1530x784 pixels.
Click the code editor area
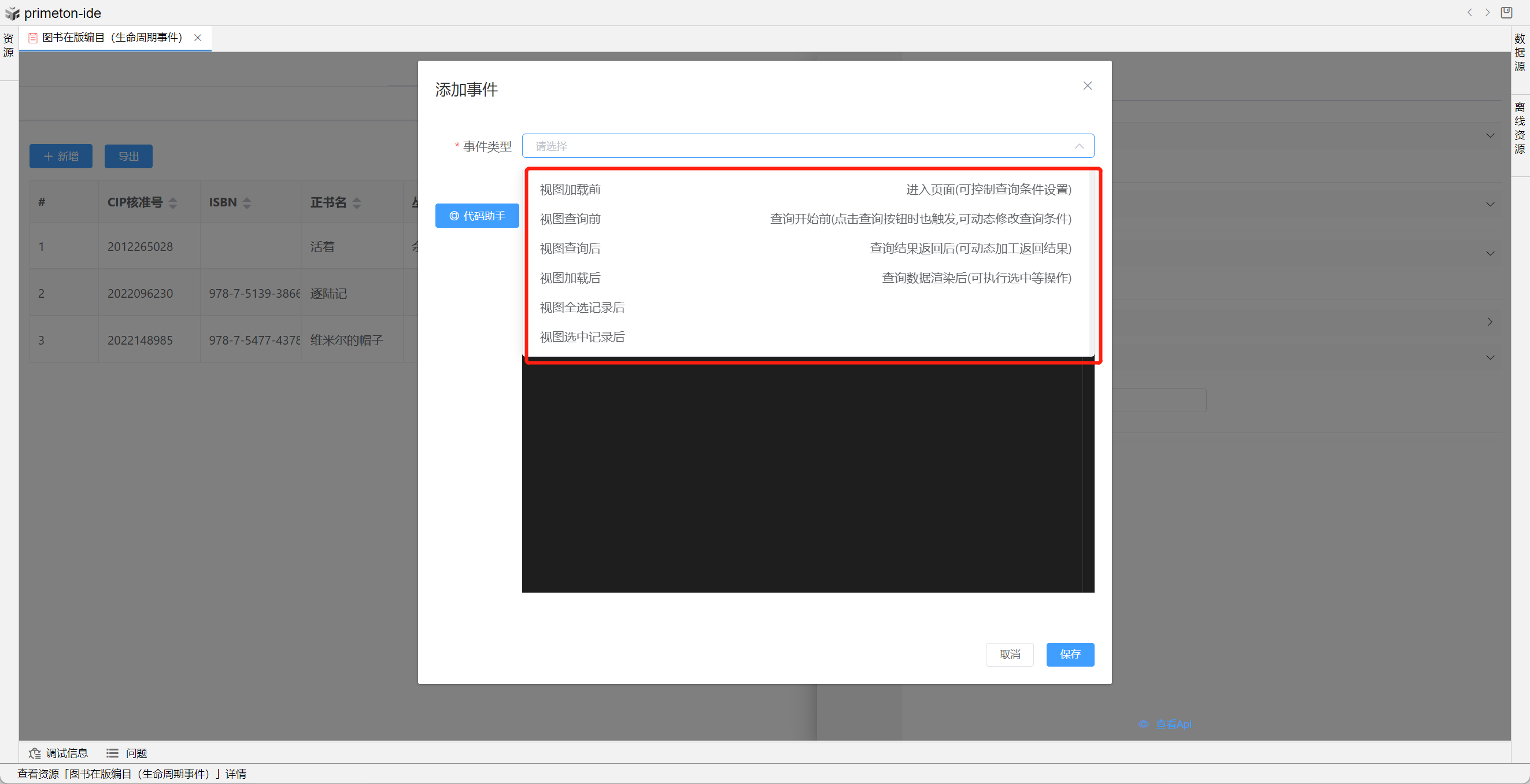pyautogui.click(x=802, y=475)
